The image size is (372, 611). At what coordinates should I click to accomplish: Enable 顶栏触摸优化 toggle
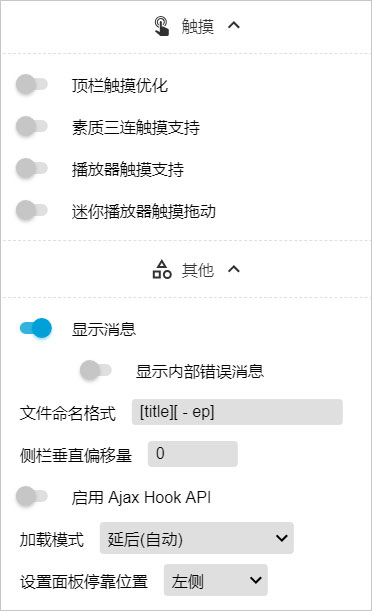tap(32, 85)
